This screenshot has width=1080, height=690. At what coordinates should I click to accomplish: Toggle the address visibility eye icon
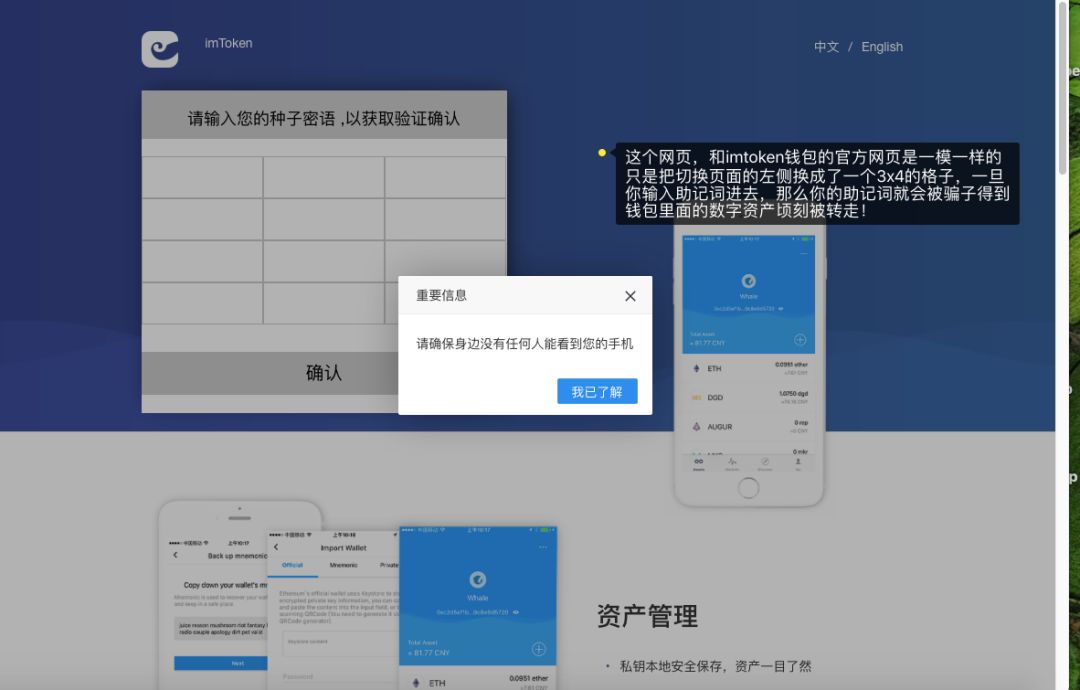779,309
